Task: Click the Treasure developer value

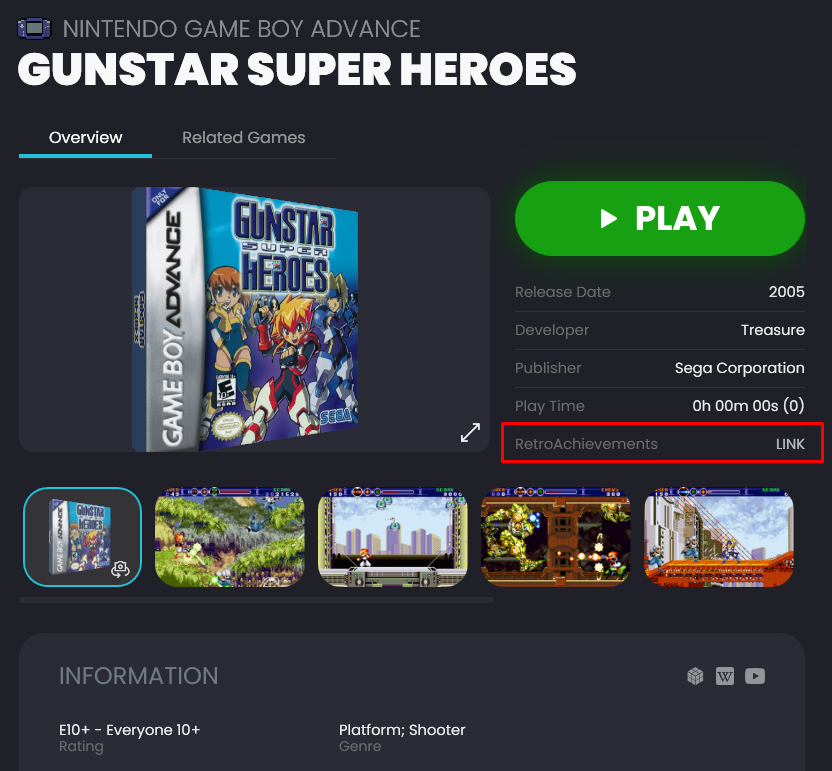Action: (x=773, y=330)
